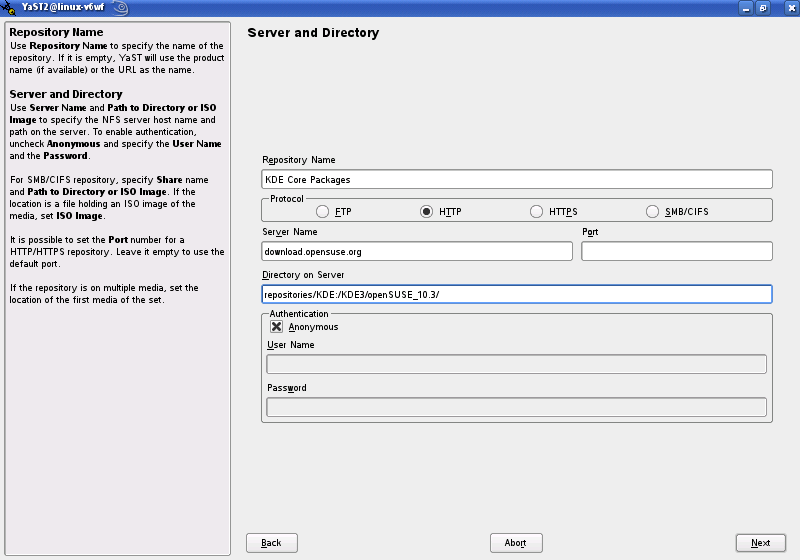Cancel the wizard with Abort button

(x=516, y=543)
